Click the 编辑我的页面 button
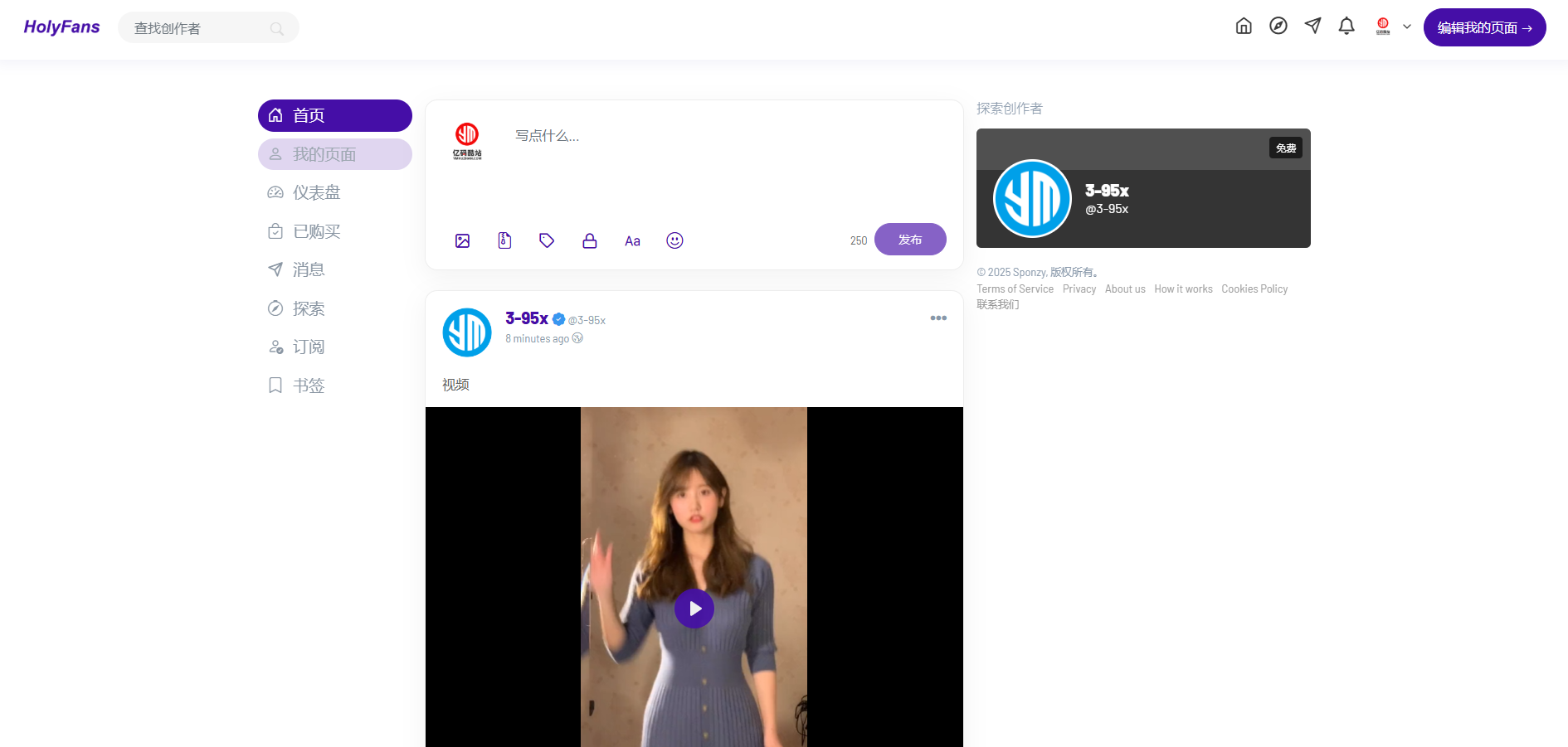 tap(1484, 27)
